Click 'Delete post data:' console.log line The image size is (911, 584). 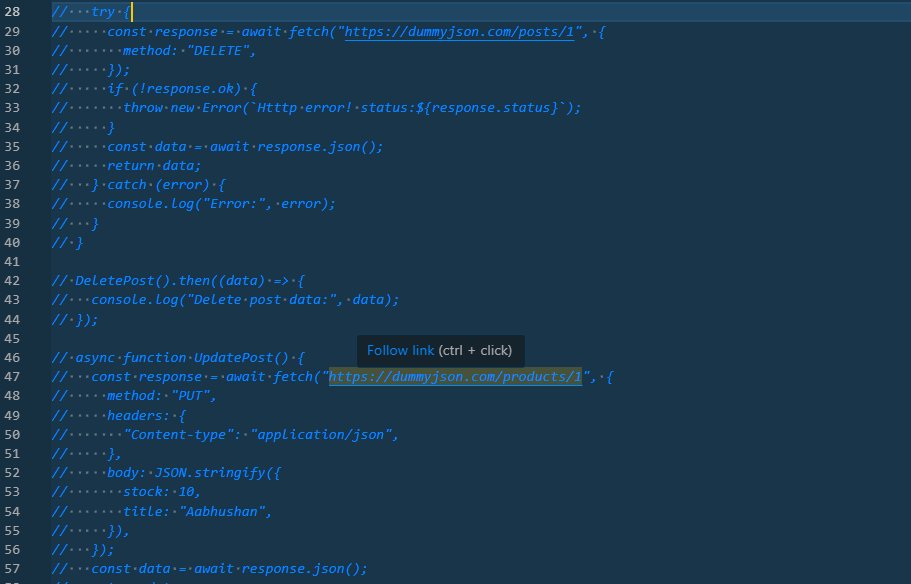click(245, 300)
